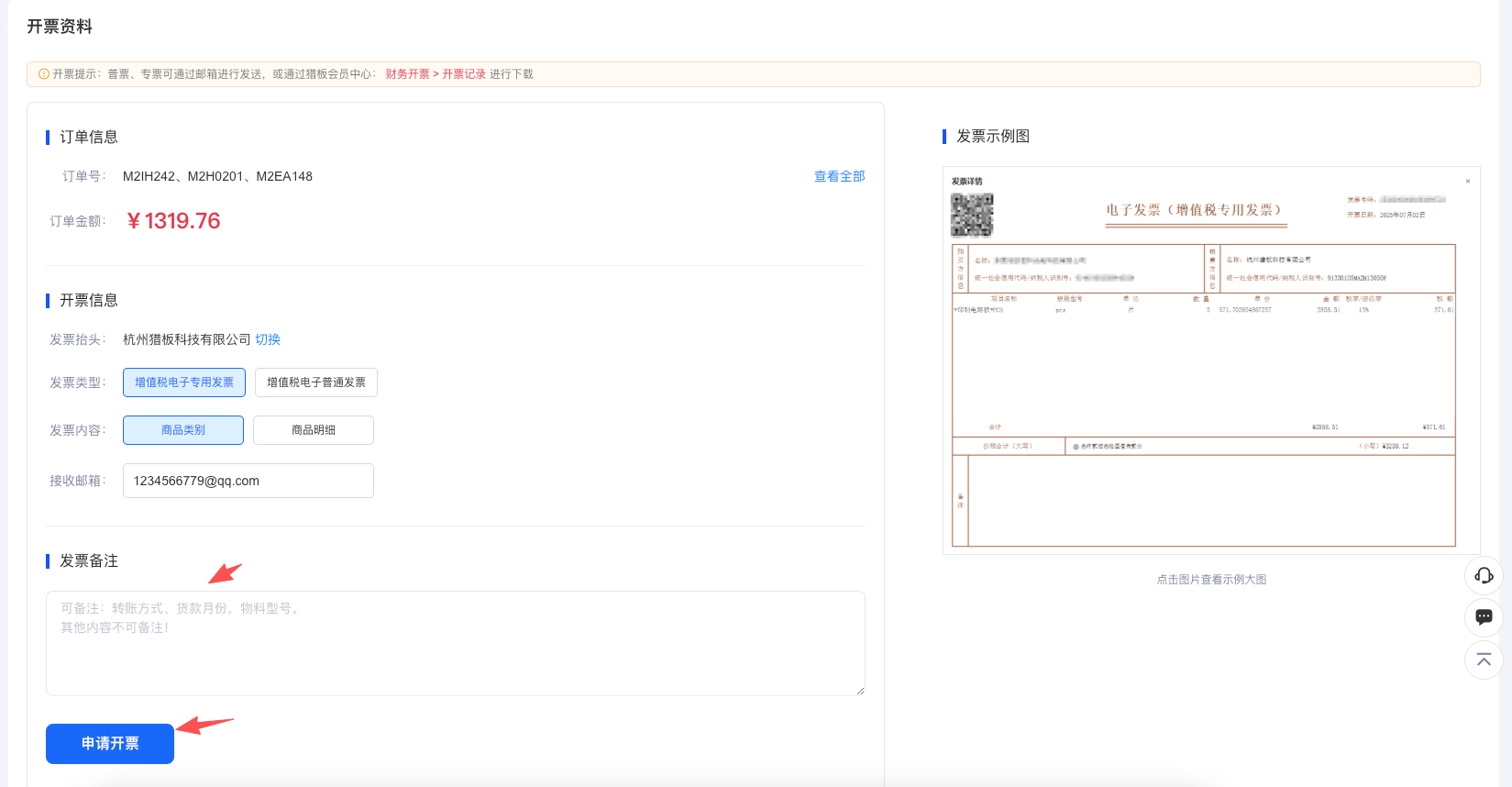Open the 财务开票 link in the tip bar
The height and width of the screenshot is (787, 1512).
[407, 74]
